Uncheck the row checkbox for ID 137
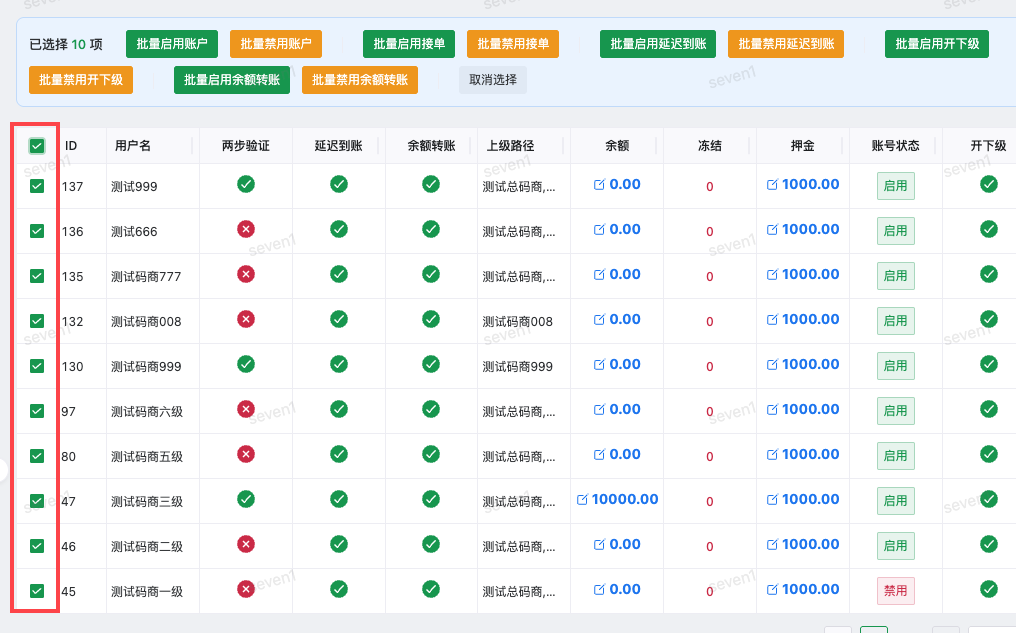Viewport: 1016px width, 633px height. coord(37,186)
